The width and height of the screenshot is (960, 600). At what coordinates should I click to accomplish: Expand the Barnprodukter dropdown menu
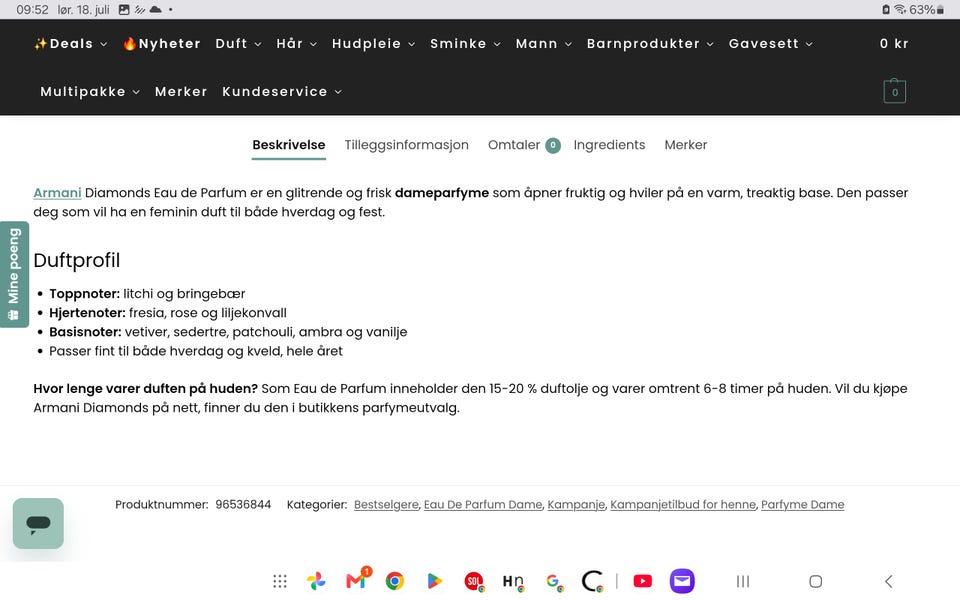coord(650,43)
